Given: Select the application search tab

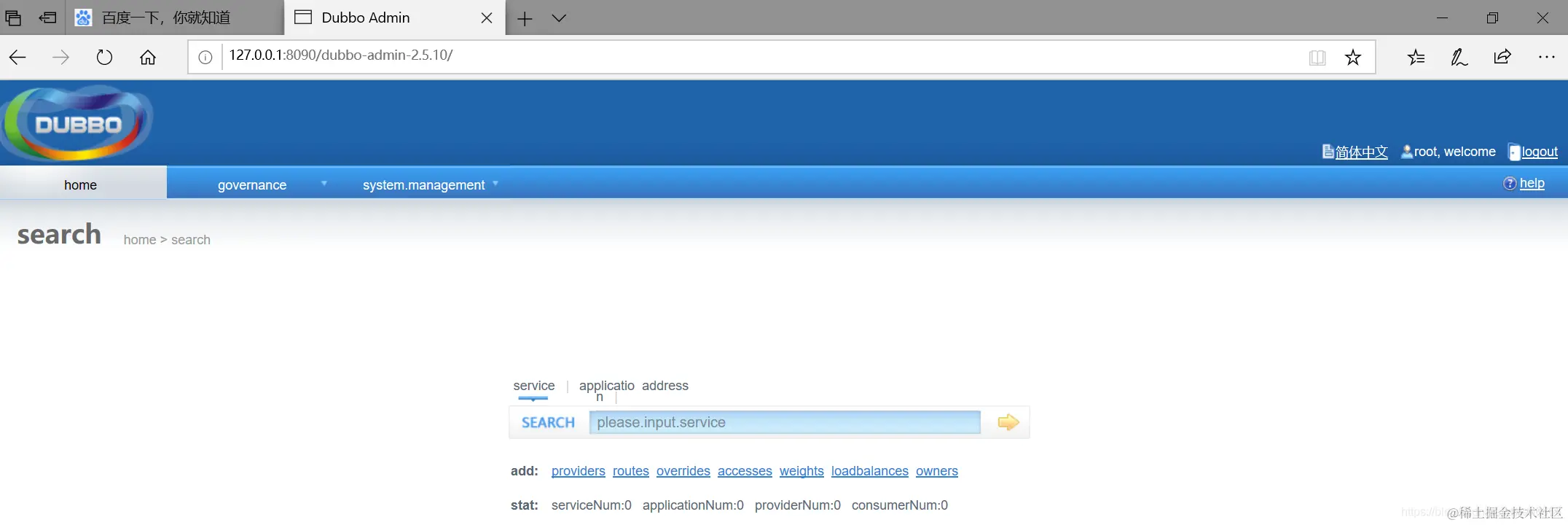Looking at the screenshot, I should [606, 390].
